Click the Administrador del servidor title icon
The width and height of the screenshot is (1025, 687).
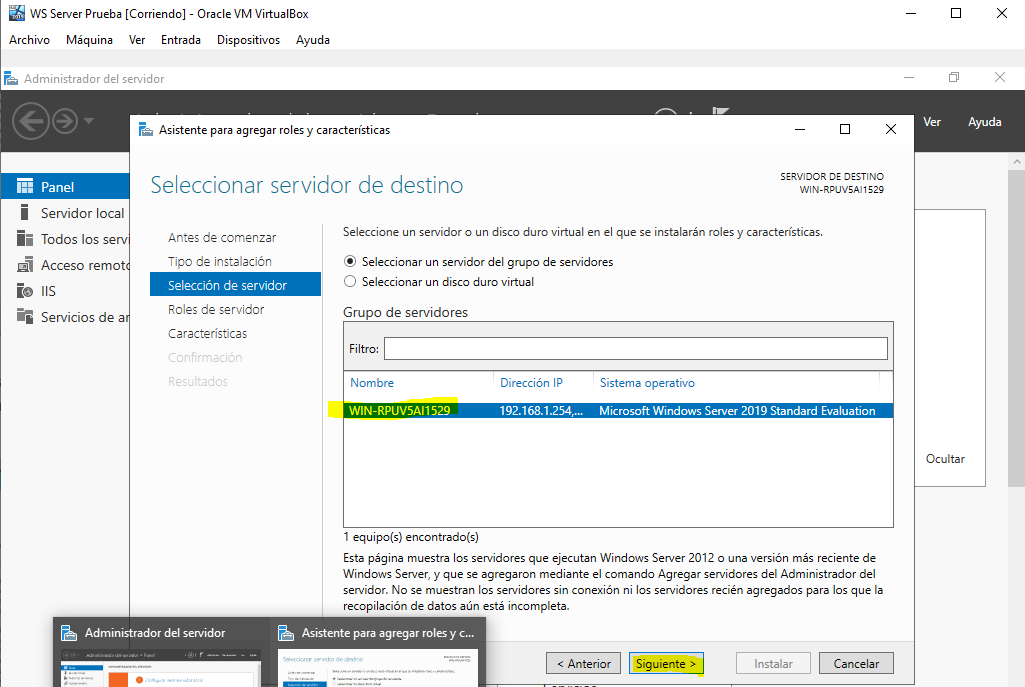(x=11, y=78)
